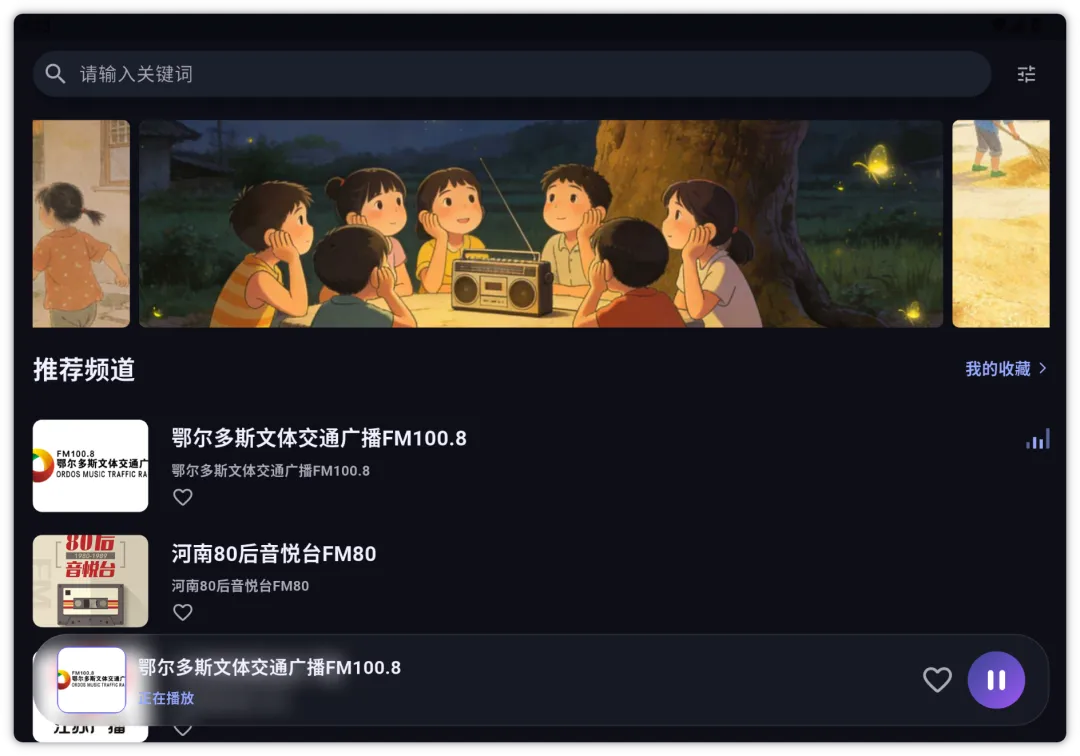Expand the chevron beside 我的收藏
Screen dimensions: 1080x756
(x=1043, y=368)
